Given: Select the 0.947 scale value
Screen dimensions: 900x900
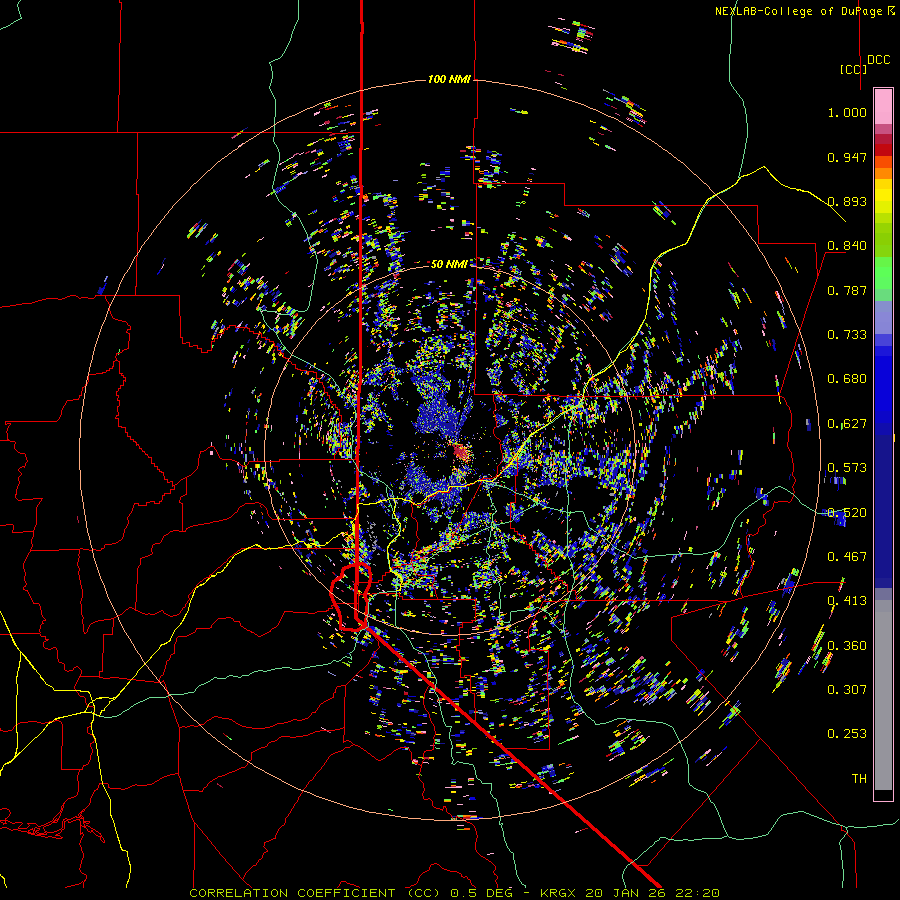Looking at the screenshot, I should 847,157.
